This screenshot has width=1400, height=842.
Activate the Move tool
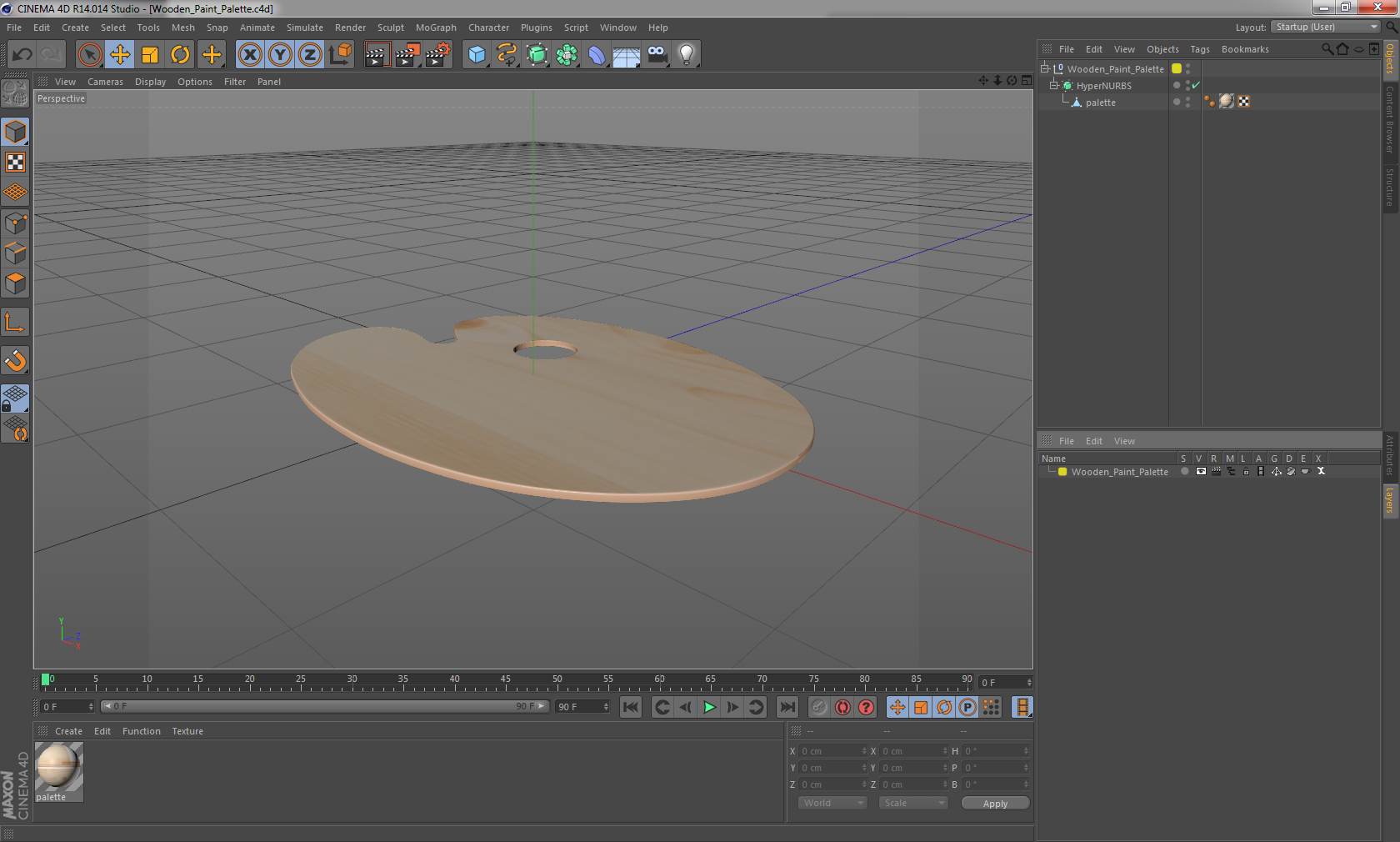click(120, 55)
